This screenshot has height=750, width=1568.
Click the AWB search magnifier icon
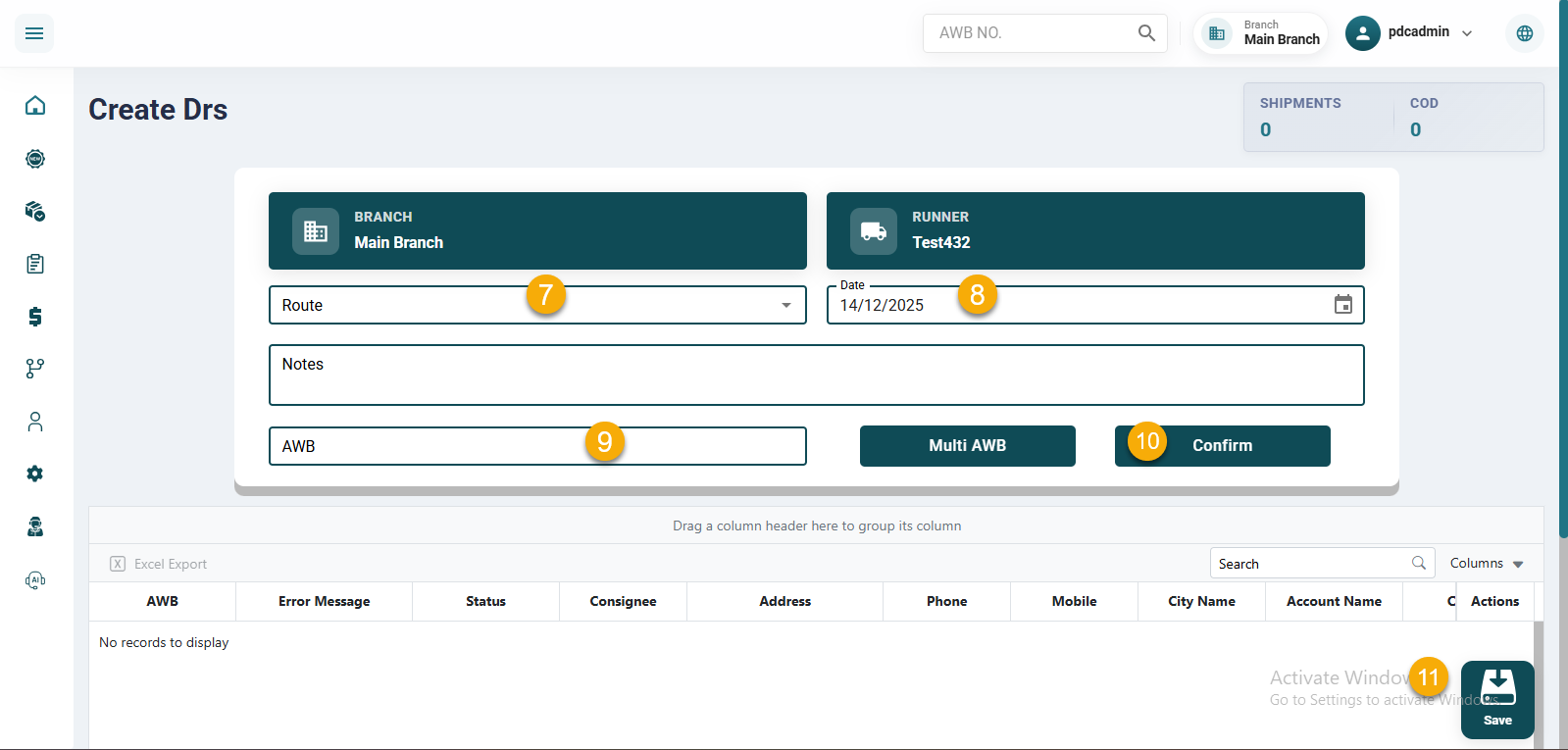[1146, 33]
